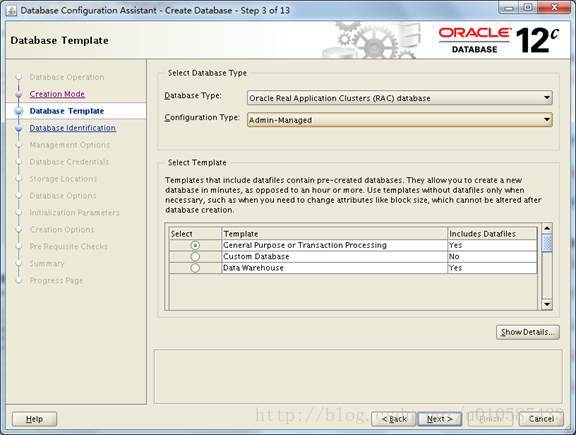Click the Storage Locations step label

pyautogui.click(x=63, y=179)
